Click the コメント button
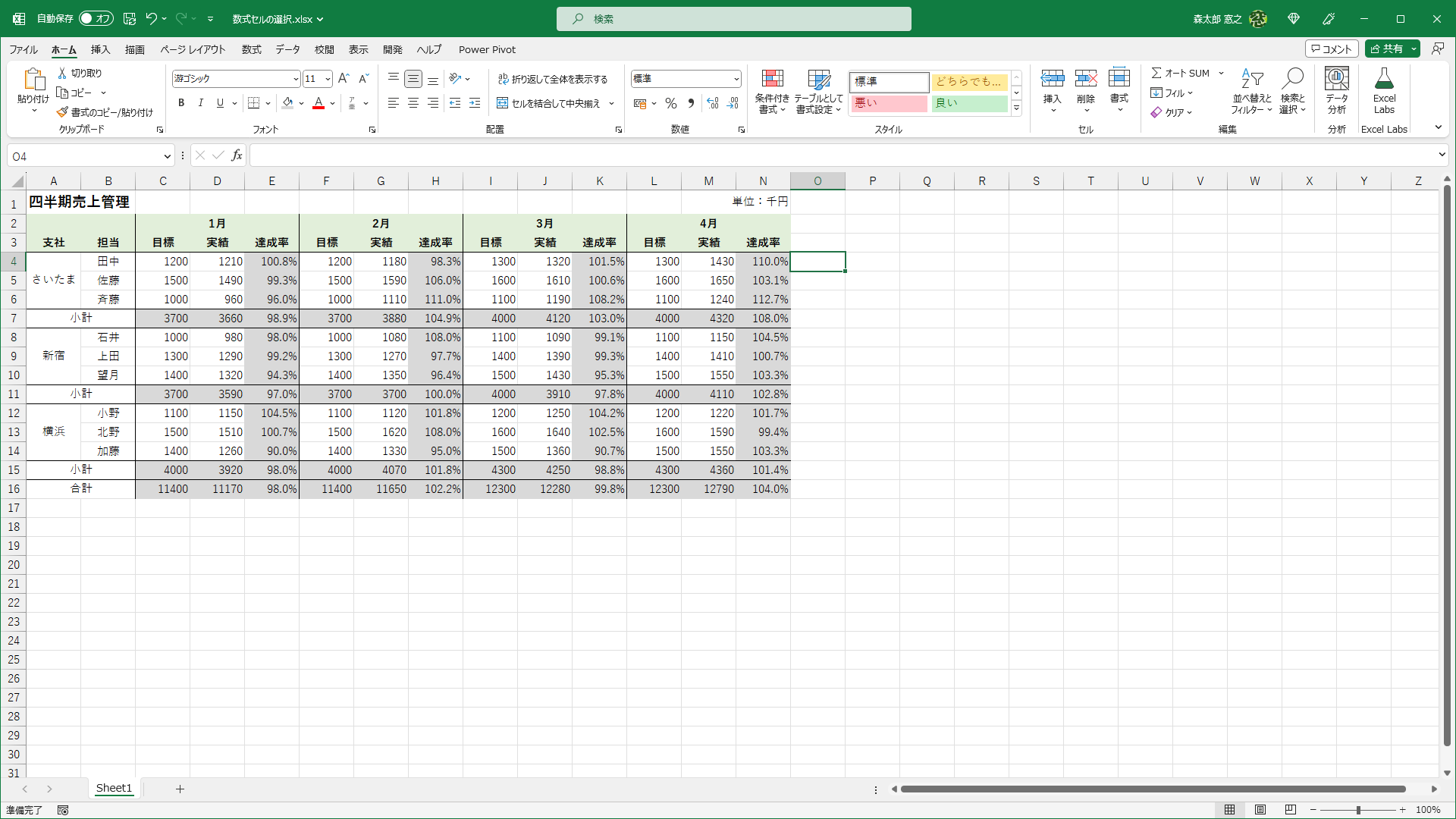The width and height of the screenshot is (1456, 819). [x=1331, y=49]
